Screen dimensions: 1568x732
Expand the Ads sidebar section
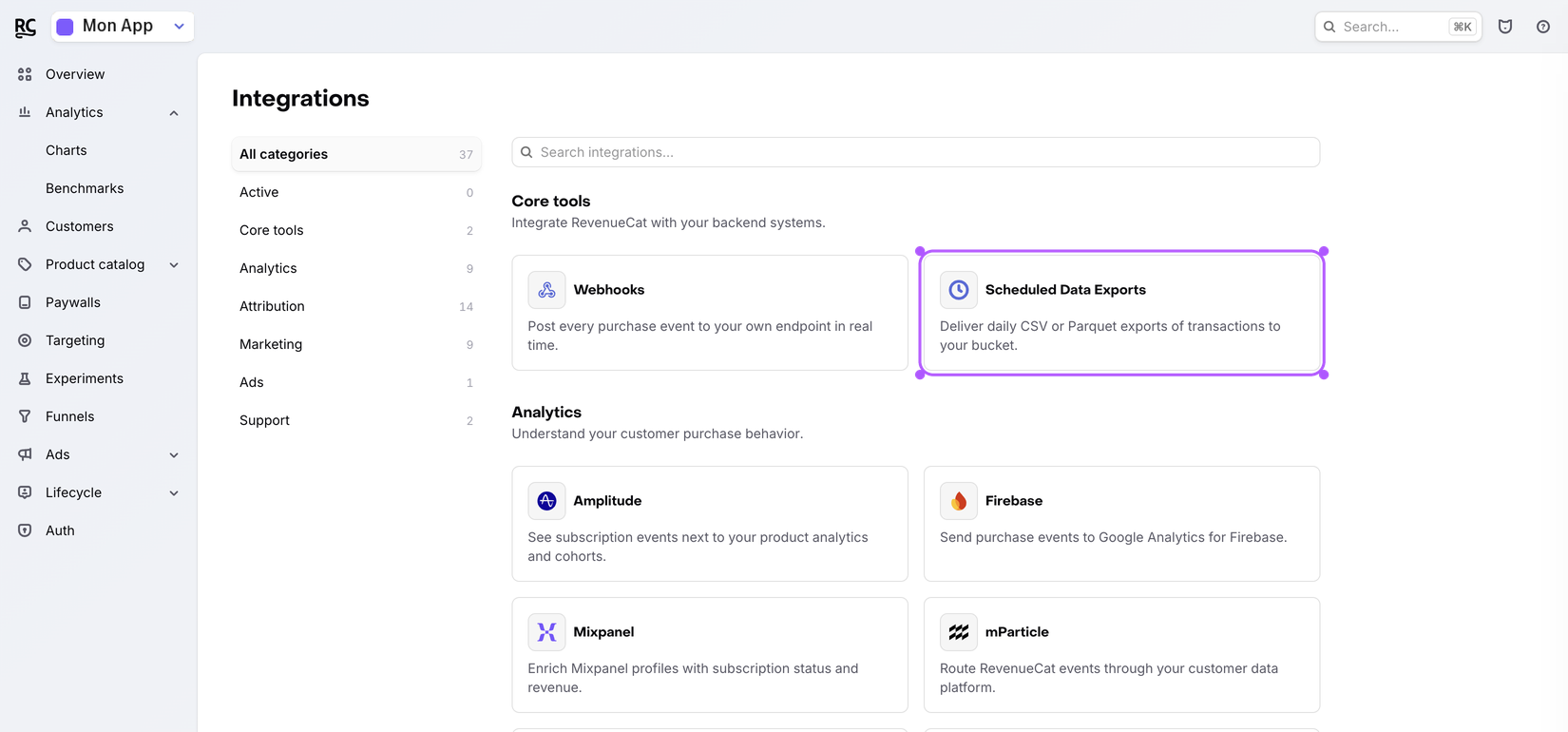[174, 455]
